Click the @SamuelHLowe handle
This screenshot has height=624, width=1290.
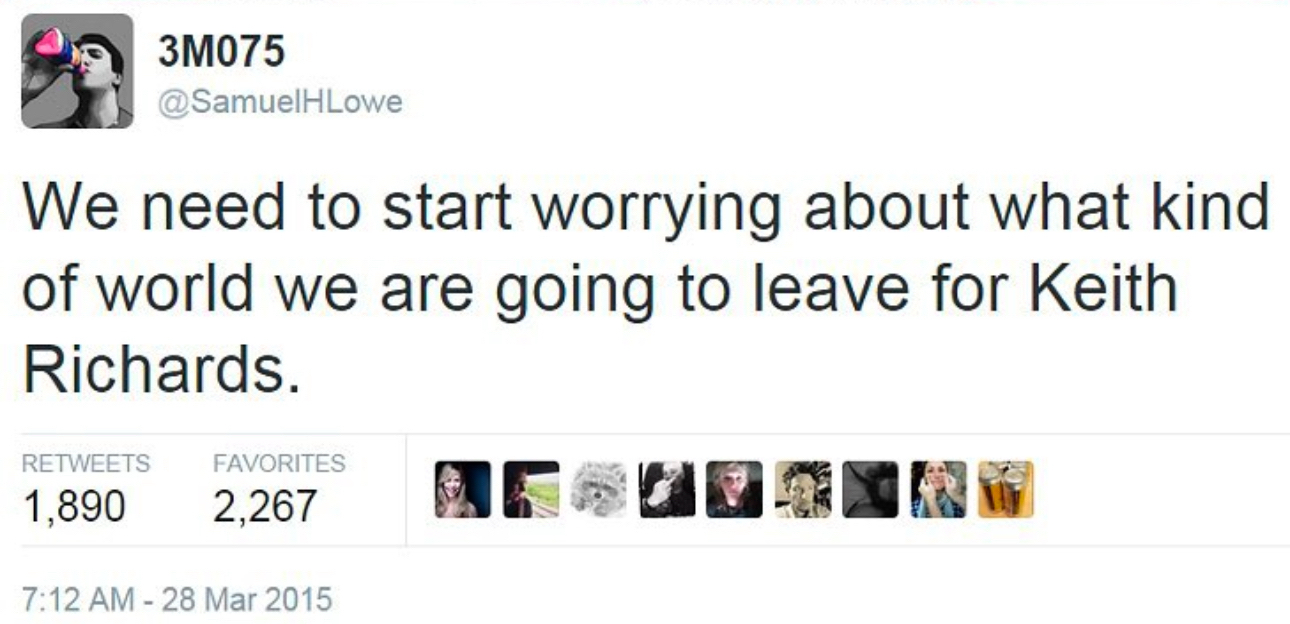(280, 101)
